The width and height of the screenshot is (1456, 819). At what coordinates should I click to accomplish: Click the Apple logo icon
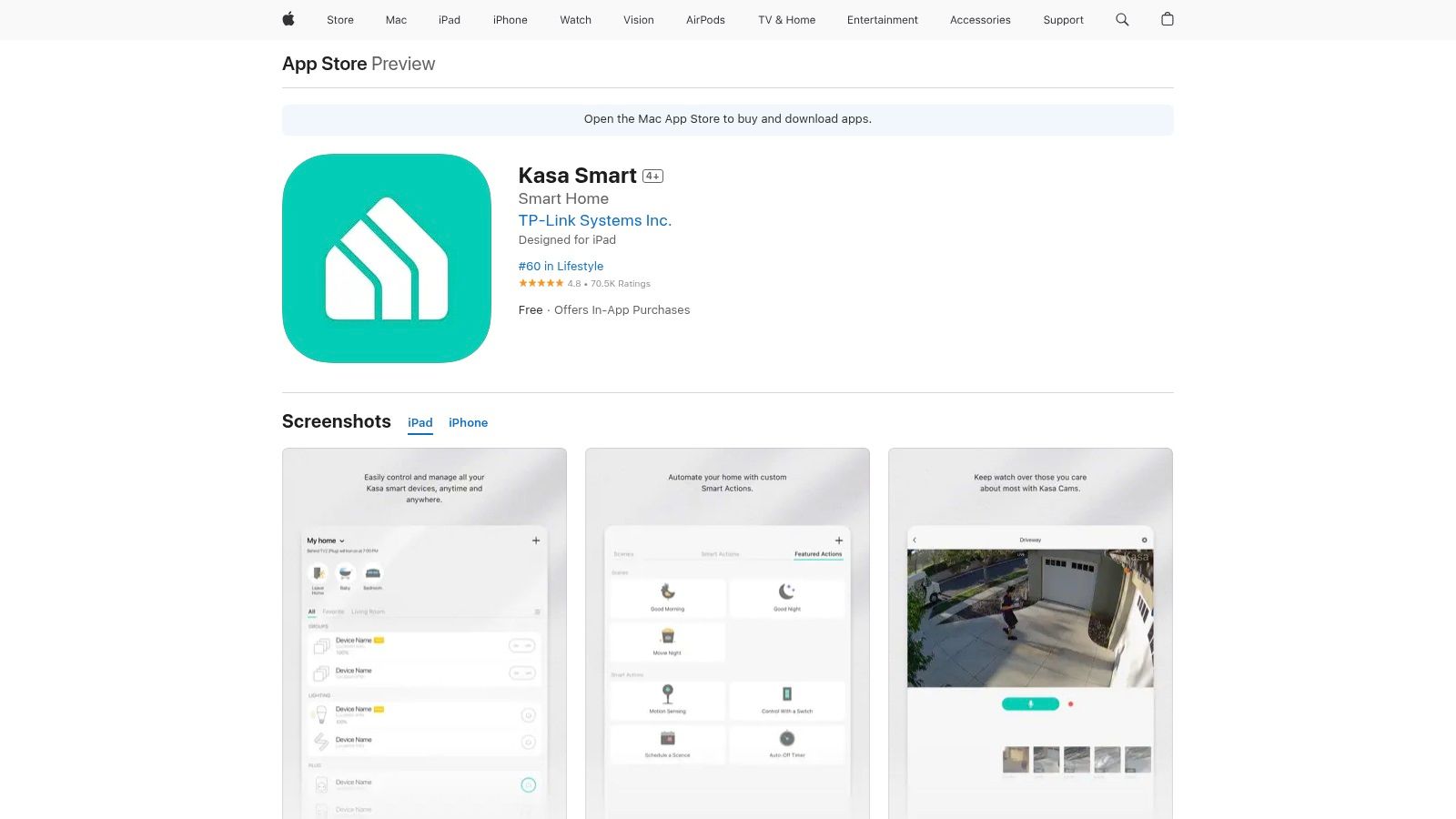288,19
